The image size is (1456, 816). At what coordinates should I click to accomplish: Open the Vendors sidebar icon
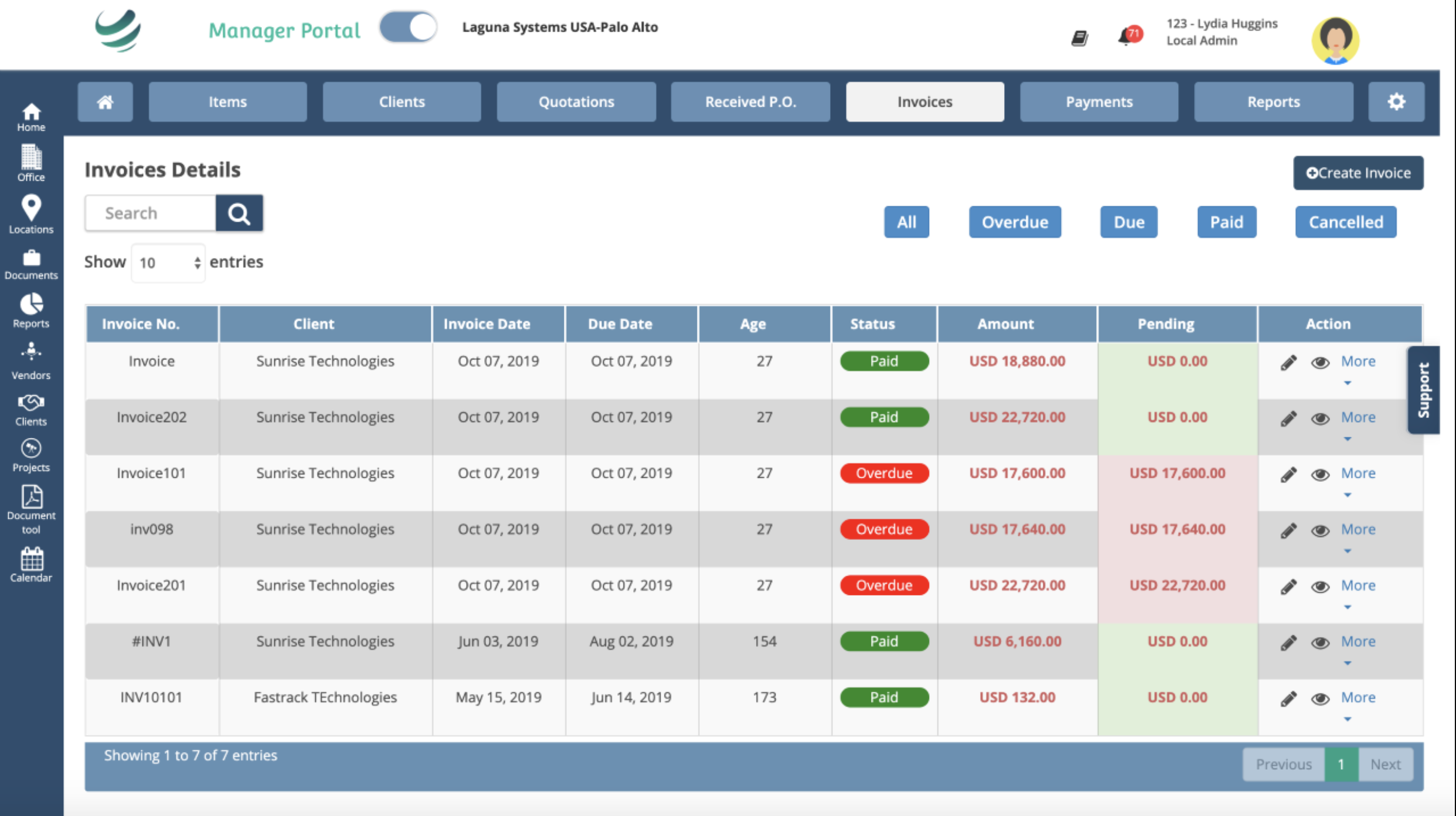[31, 360]
